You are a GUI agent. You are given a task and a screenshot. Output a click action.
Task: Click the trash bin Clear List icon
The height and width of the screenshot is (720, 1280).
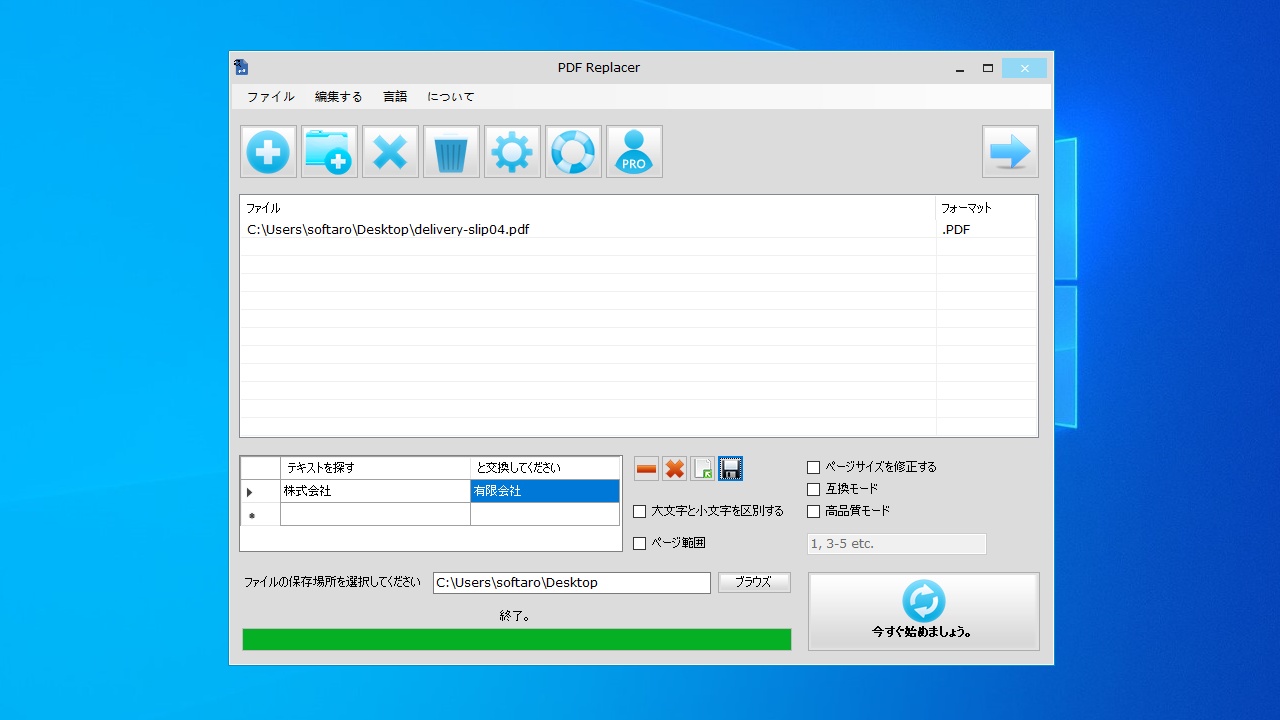click(451, 152)
